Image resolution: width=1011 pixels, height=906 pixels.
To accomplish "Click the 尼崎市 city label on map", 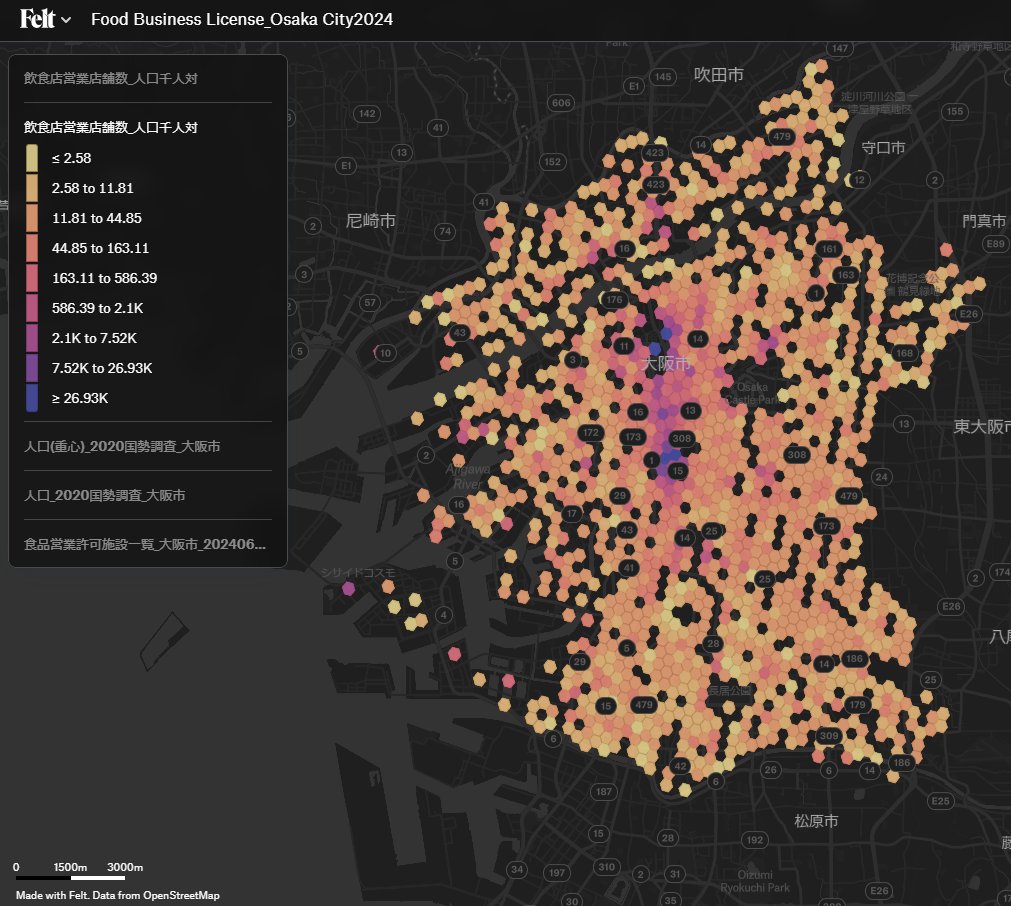I will (371, 221).
